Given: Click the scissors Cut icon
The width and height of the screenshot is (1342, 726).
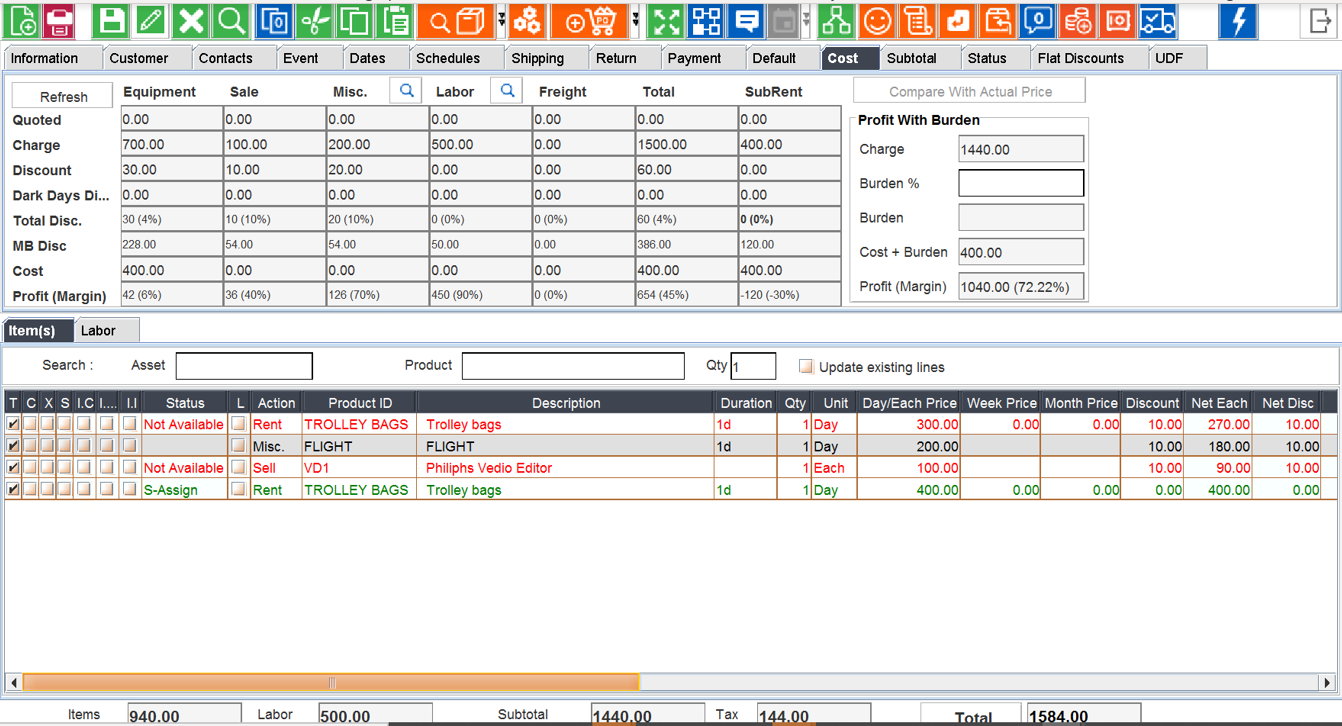Looking at the screenshot, I should click(314, 20).
